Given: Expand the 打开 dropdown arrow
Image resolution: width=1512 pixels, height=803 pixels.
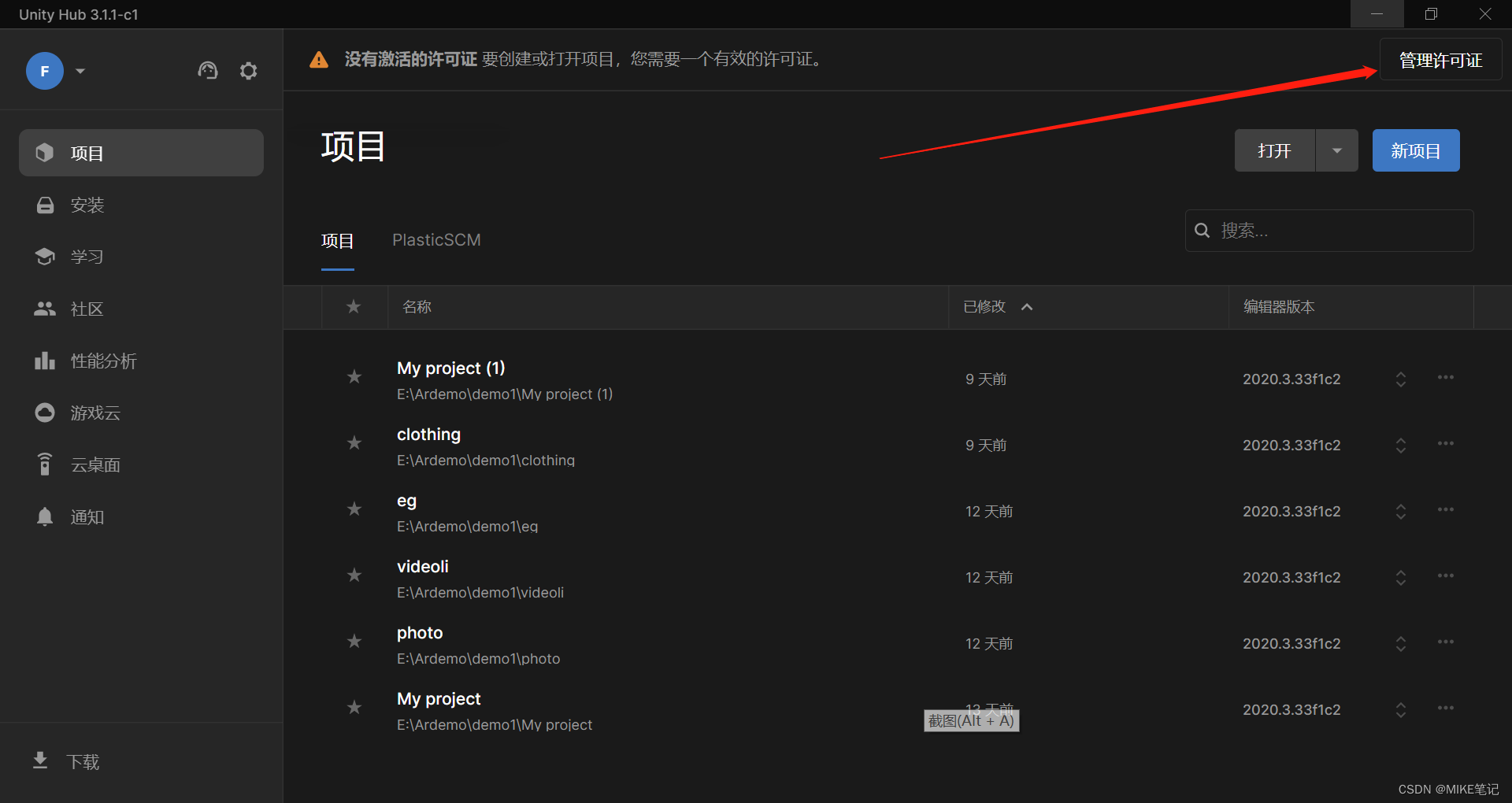Looking at the screenshot, I should pyautogui.click(x=1337, y=150).
